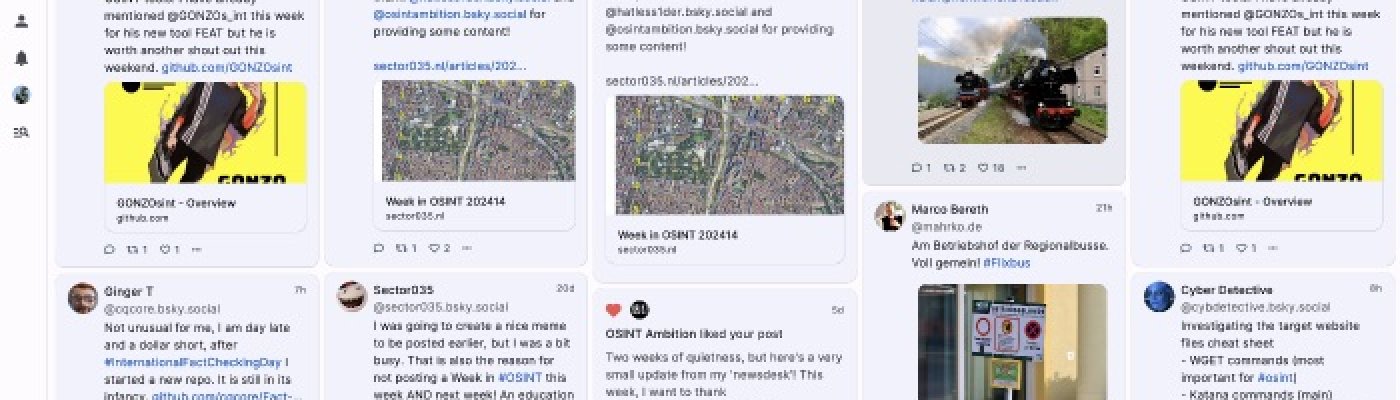Open the #Flixbus hashtag link
This screenshot has height=400, width=1400.
pyautogui.click(x=1006, y=263)
